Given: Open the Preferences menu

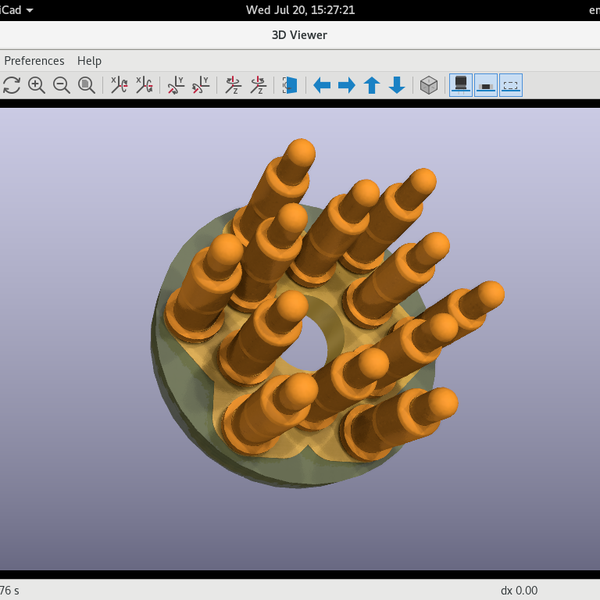Looking at the screenshot, I should click(34, 61).
